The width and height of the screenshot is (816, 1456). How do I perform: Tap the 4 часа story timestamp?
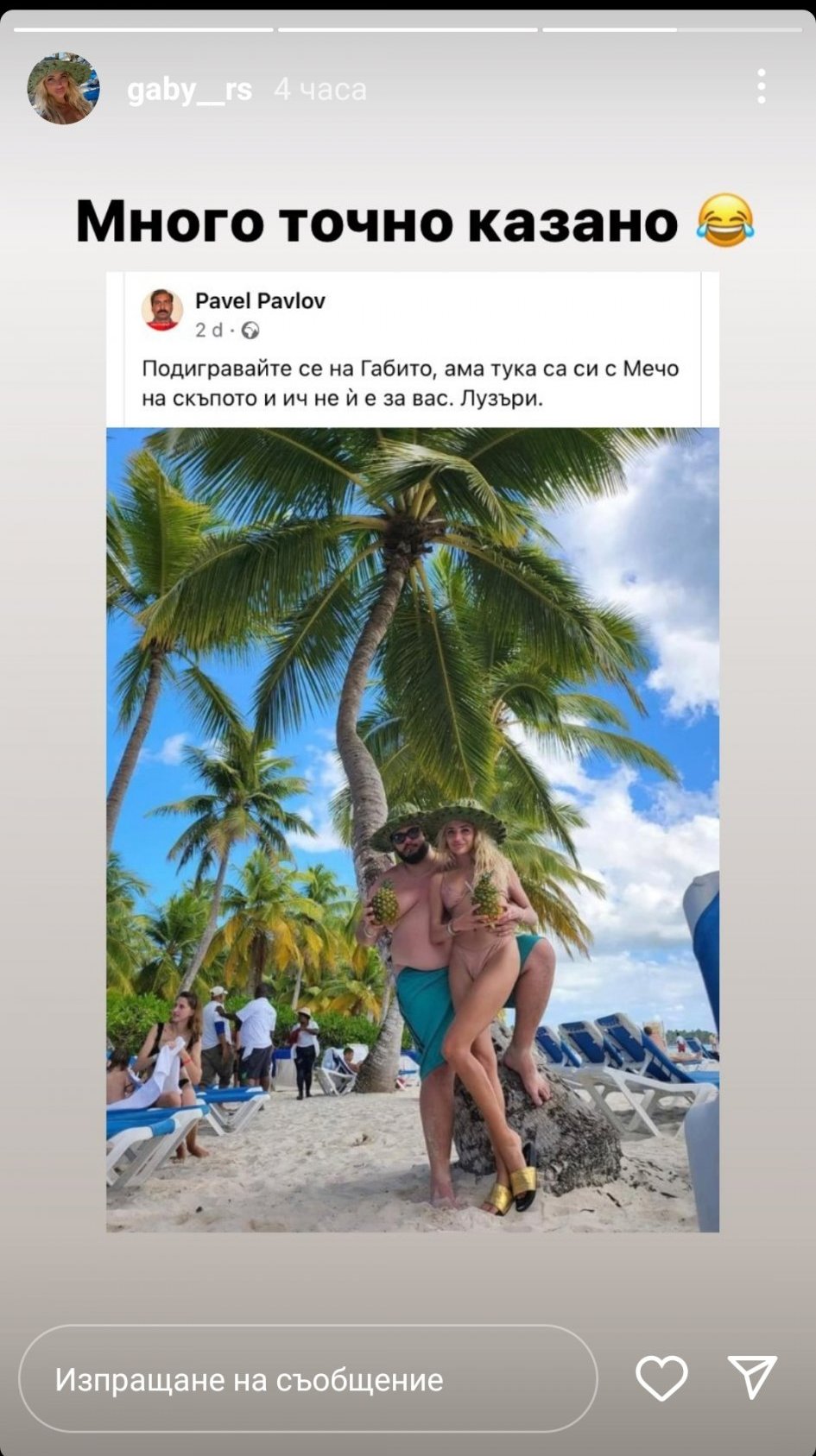[319, 89]
